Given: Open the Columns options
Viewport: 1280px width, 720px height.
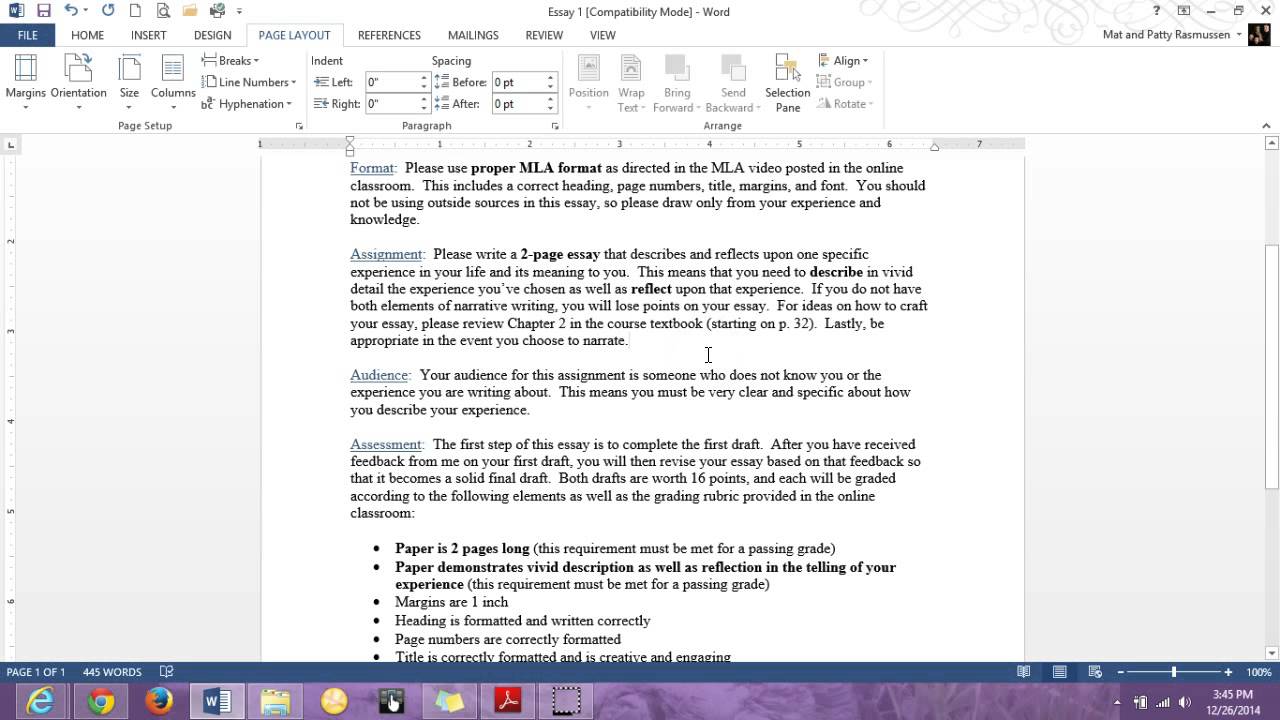Looking at the screenshot, I should (173, 82).
